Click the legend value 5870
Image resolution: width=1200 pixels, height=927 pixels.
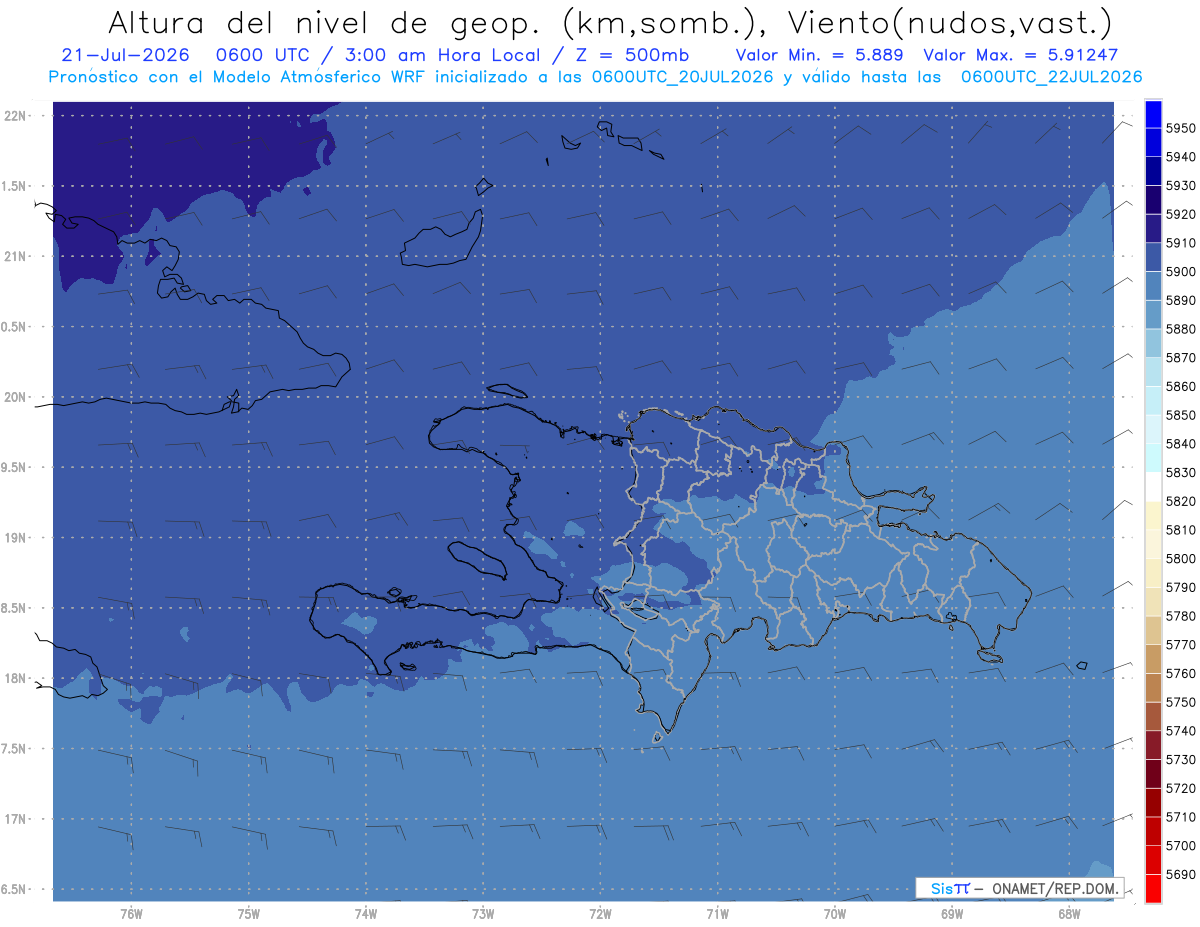pyautogui.click(x=1181, y=358)
